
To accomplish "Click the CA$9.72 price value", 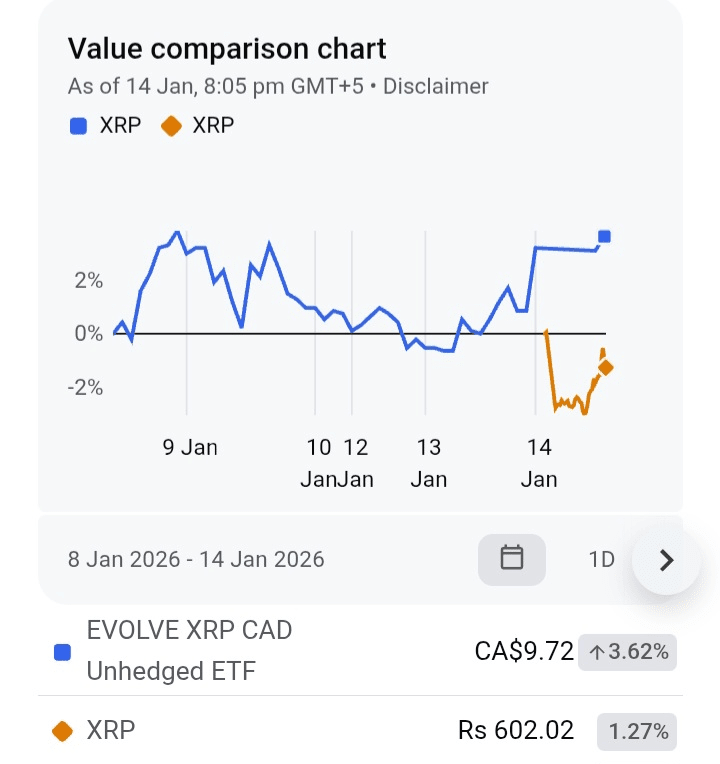I will pyautogui.click(x=524, y=652).
